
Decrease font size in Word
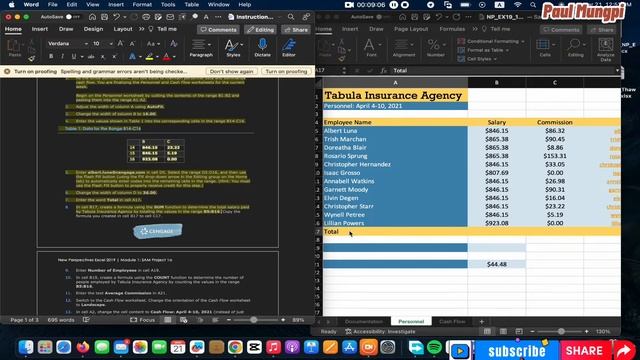(132, 43)
